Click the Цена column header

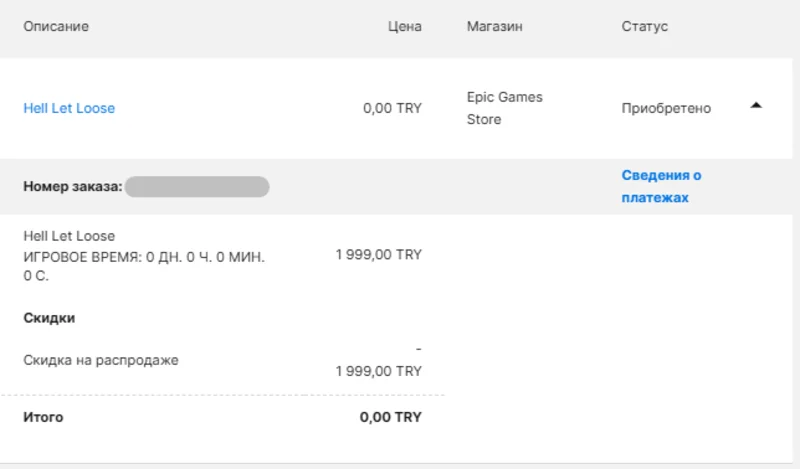(404, 26)
